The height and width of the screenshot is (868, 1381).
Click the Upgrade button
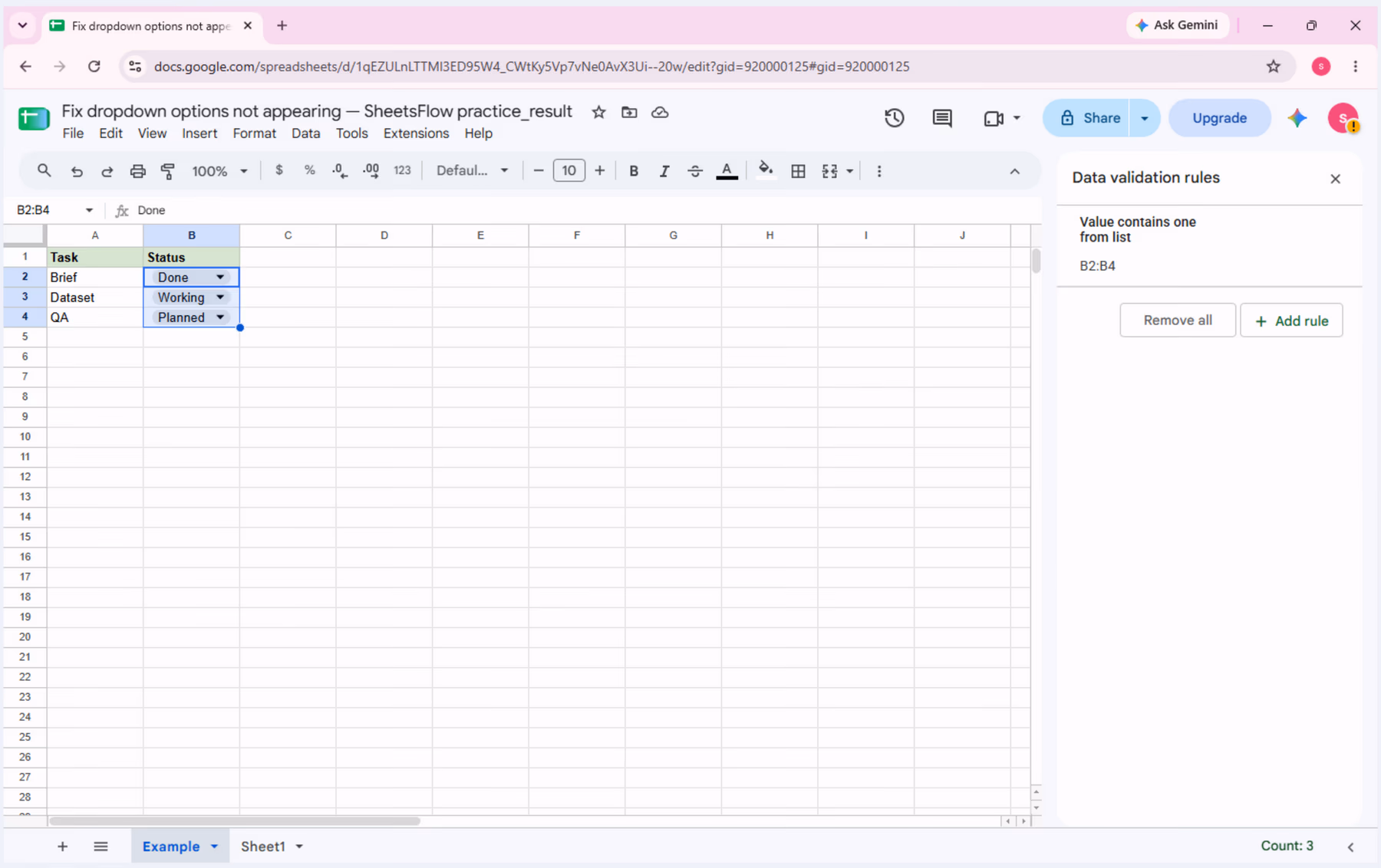coord(1219,118)
